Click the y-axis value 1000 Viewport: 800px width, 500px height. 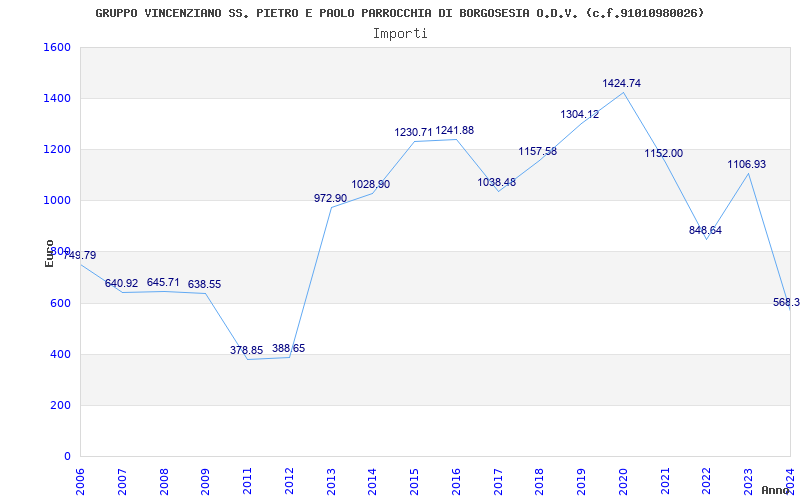tap(57, 201)
